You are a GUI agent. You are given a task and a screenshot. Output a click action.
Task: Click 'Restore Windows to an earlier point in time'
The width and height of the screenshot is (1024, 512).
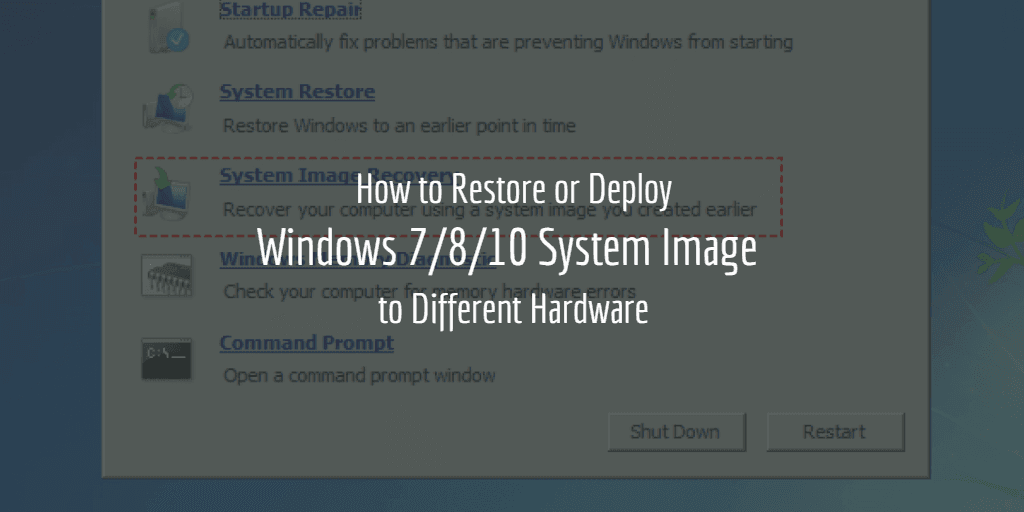(x=400, y=125)
